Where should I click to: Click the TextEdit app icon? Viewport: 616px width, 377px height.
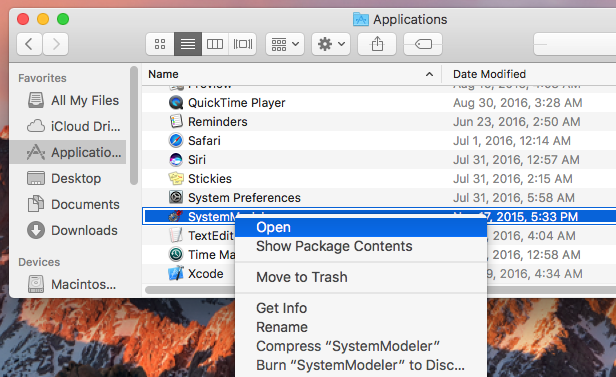[x=176, y=235]
